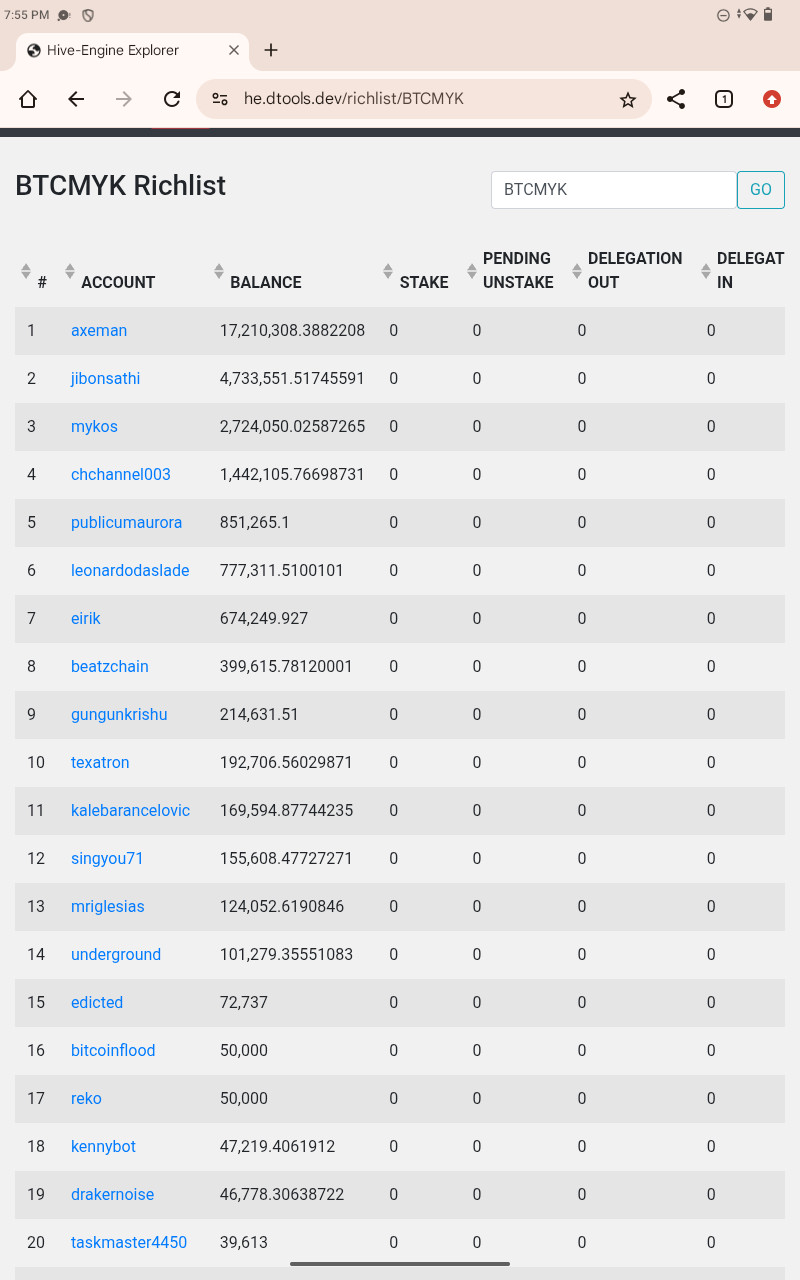The image size is (800, 1280).
Task: Open the tab switcher counter icon
Action: click(724, 99)
